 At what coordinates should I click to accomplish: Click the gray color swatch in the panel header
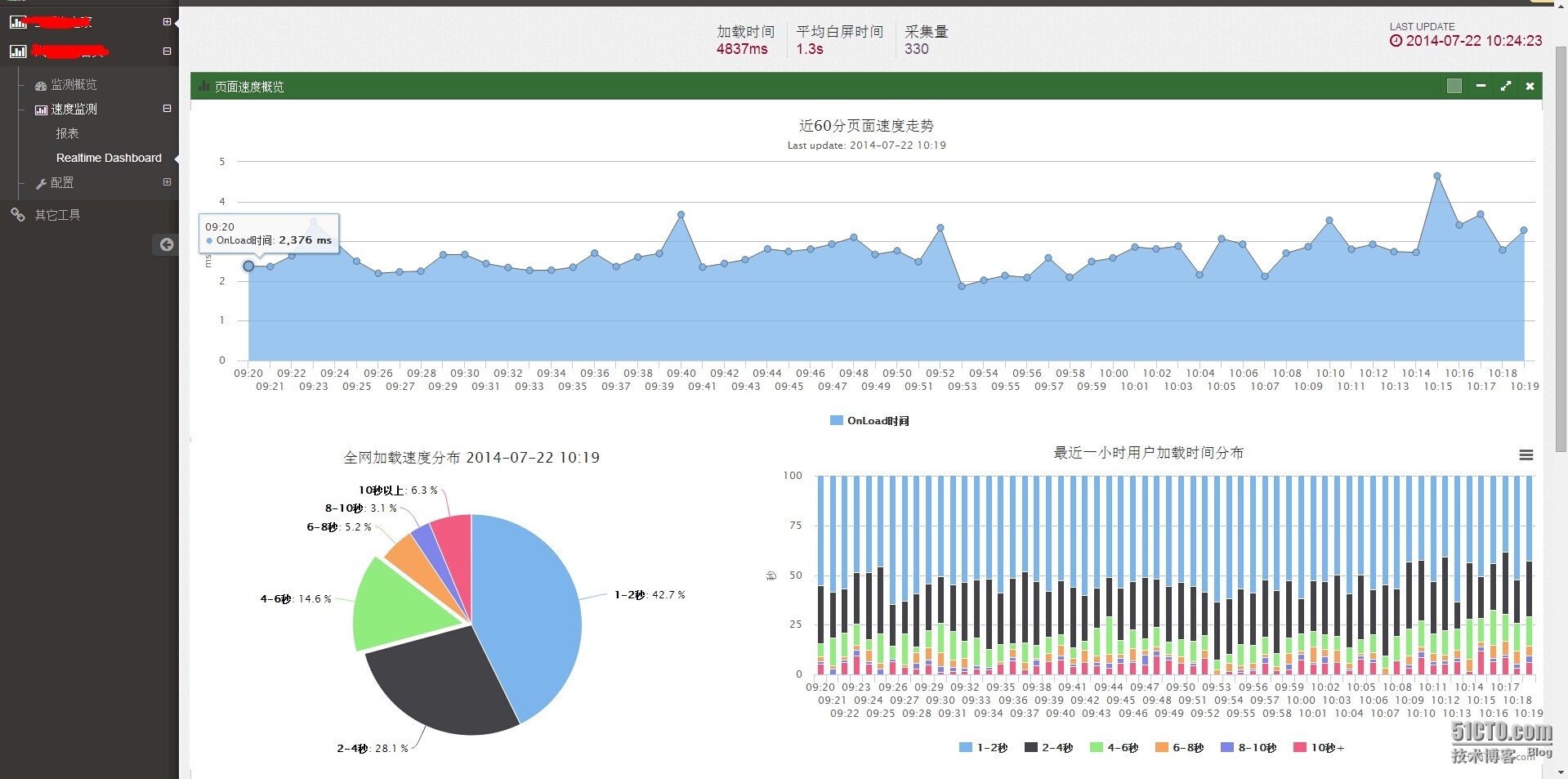tap(1454, 86)
